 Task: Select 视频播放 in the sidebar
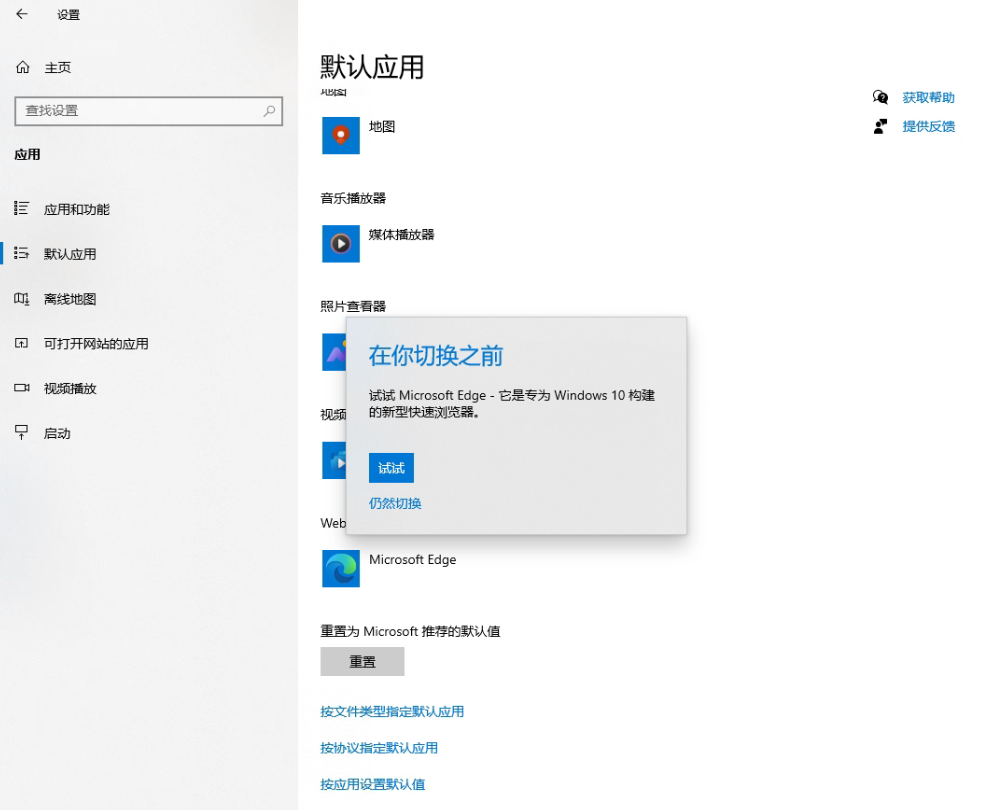[x=70, y=388]
